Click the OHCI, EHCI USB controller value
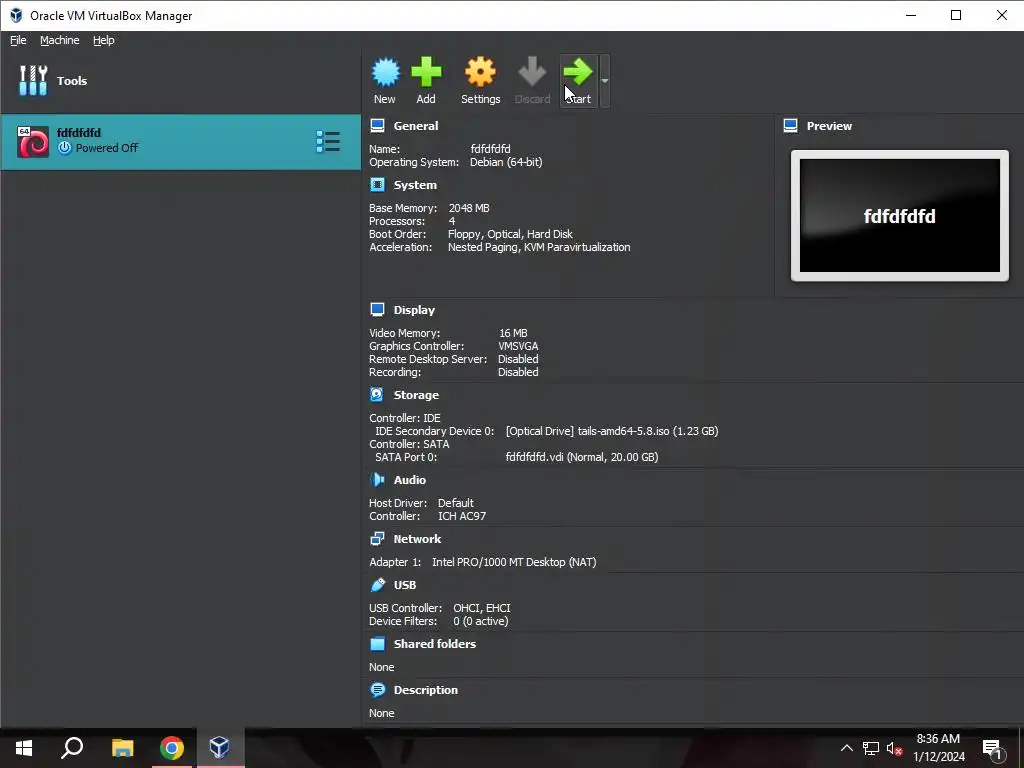This screenshot has height=768, width=1024. (482, 608)
